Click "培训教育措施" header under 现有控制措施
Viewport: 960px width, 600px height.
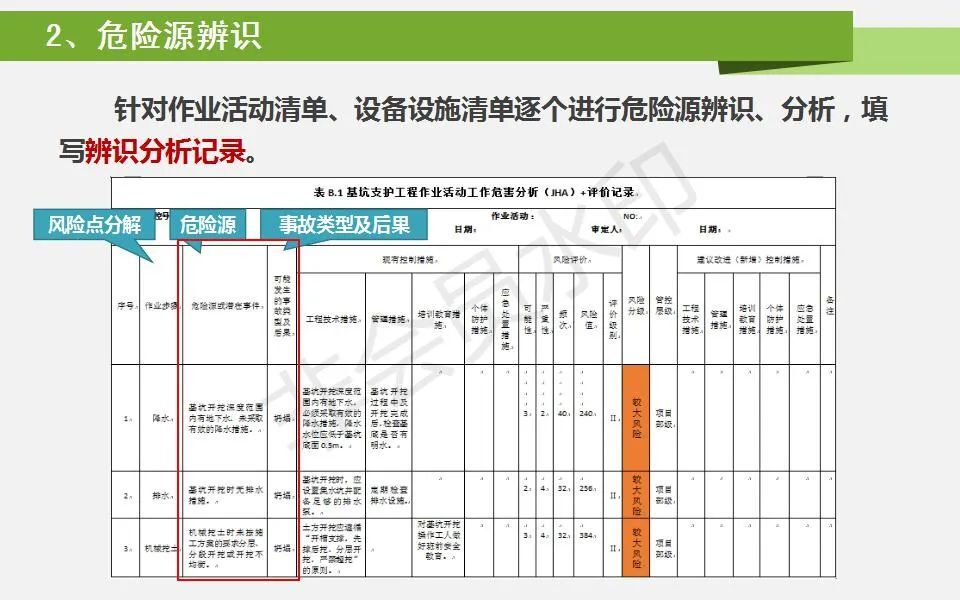tap(438, 319)
